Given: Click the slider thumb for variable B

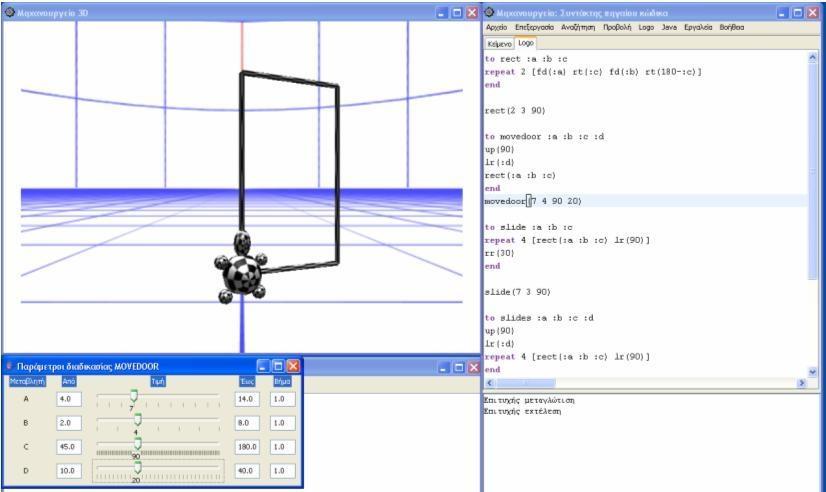Looking at the screenshot, I should click(x=137, y=419).
